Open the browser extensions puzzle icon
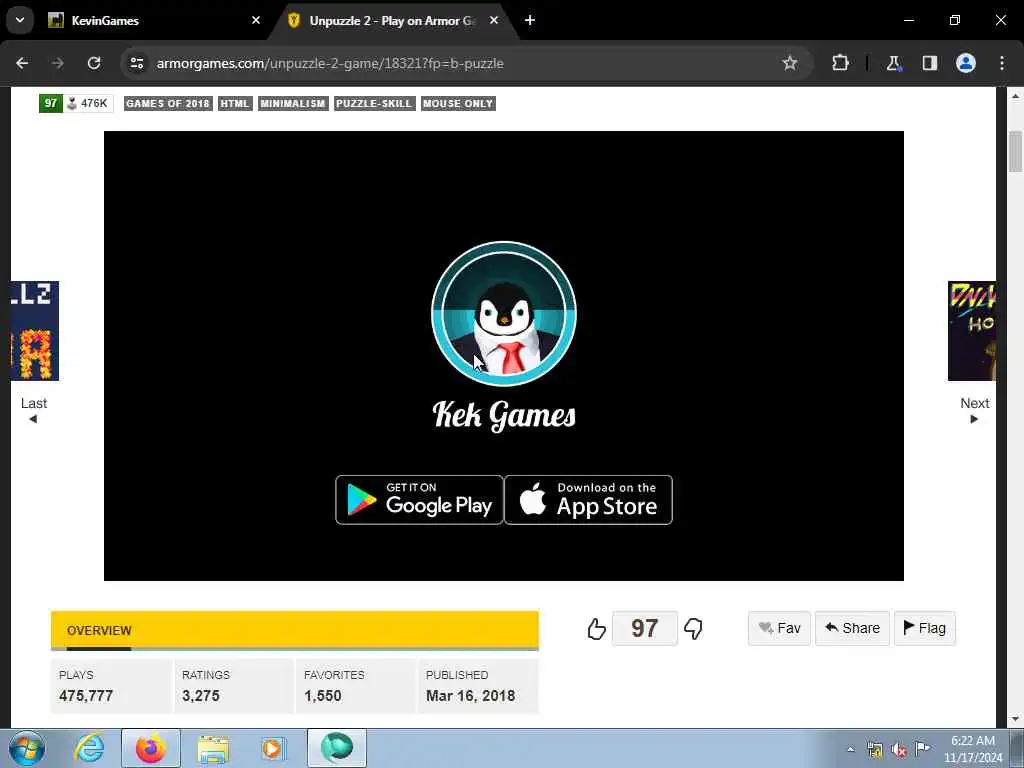Image resolution: width=1024 pixels, height=768 pixels. coord(840,63)
